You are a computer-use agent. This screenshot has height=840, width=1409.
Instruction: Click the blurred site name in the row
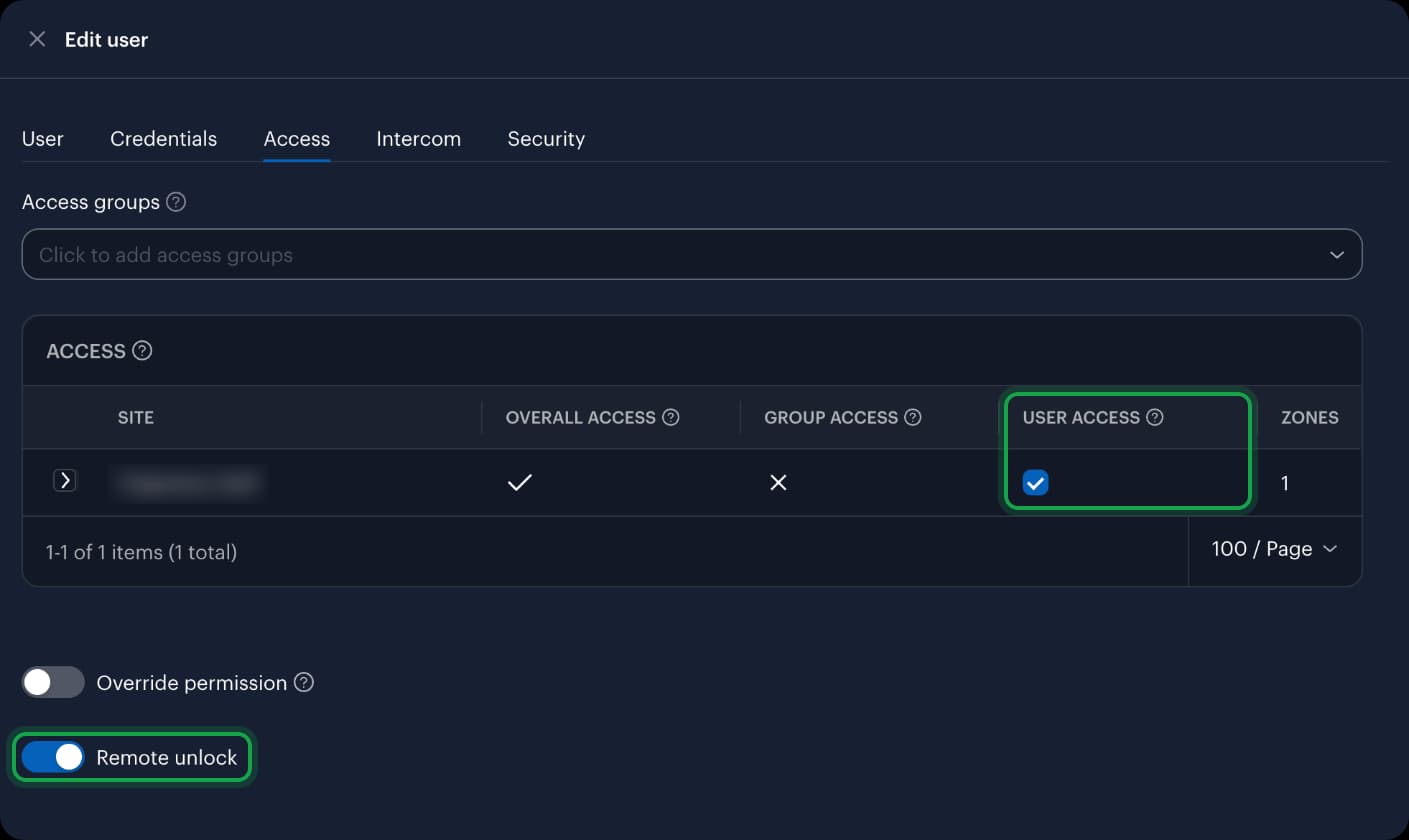pos(187,483)
